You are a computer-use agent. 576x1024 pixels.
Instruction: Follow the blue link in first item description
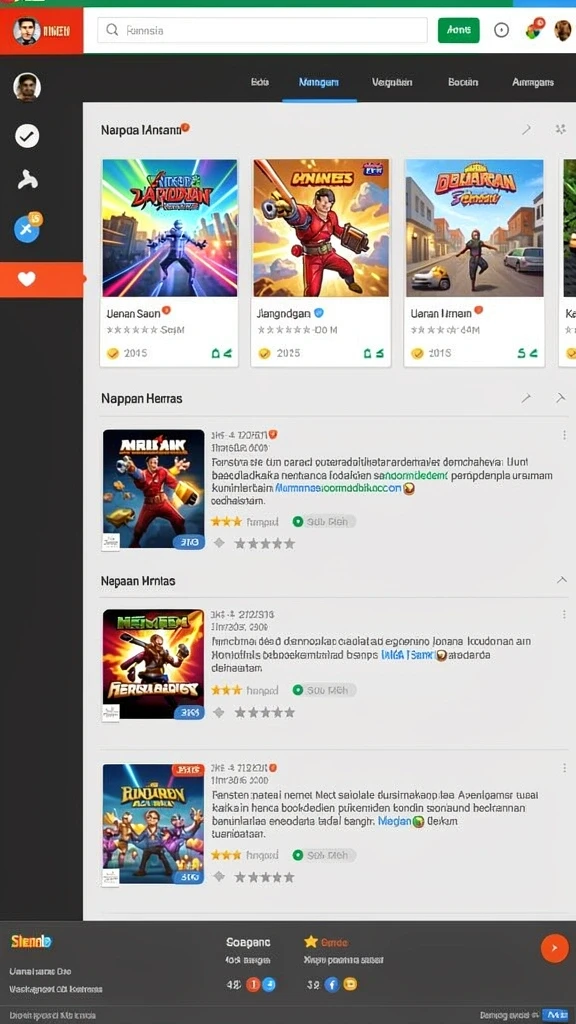[x=338, y=488]
